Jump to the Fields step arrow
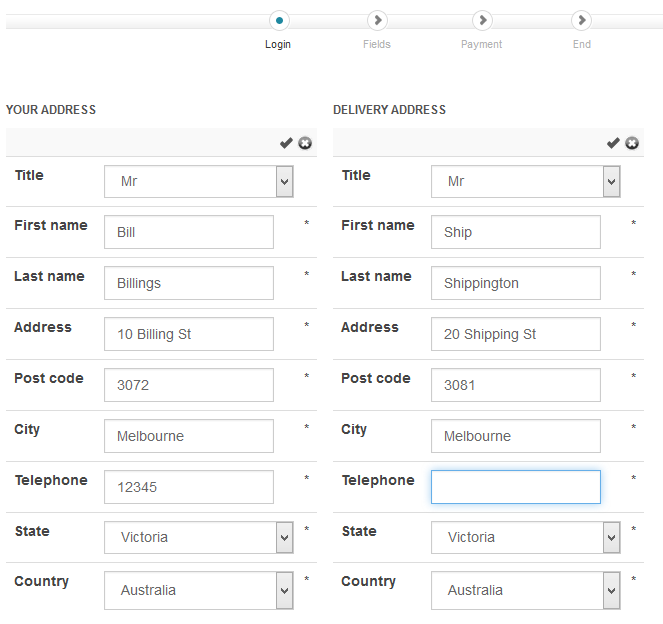 point(377,20)
